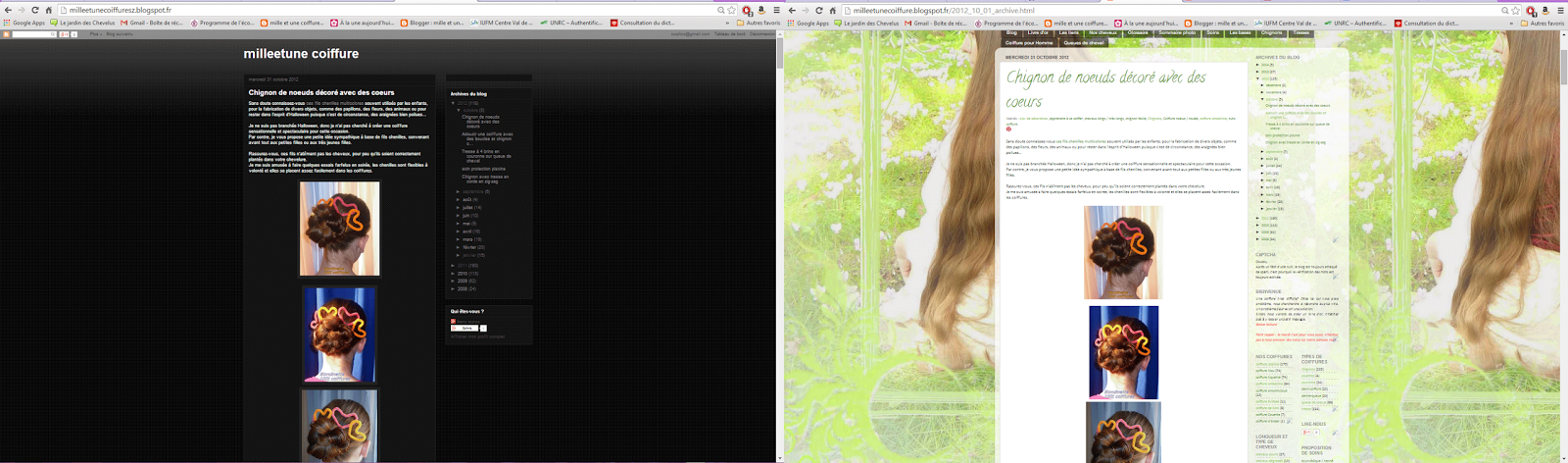Open Gmail bookmark in dark blog window
Viewport: 1568px width, 463px height.
[x=151, y=23]
